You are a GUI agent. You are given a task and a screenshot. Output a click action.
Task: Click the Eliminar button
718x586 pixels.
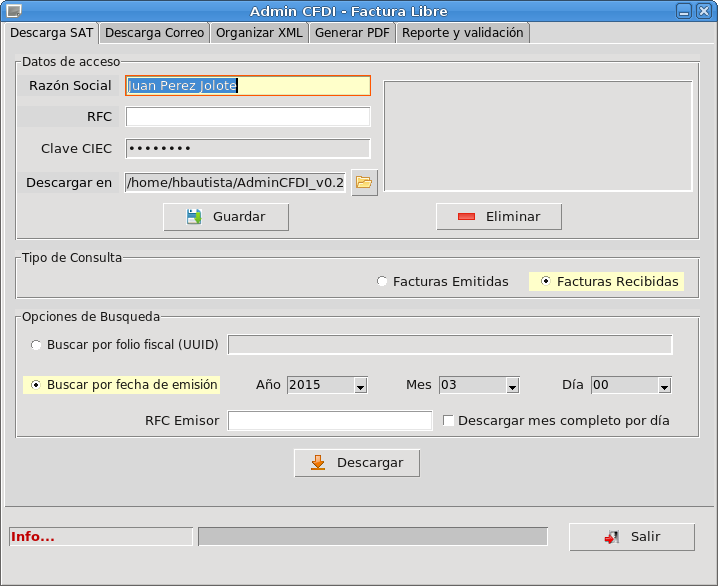pyautogui.click(x=499, y=217)
